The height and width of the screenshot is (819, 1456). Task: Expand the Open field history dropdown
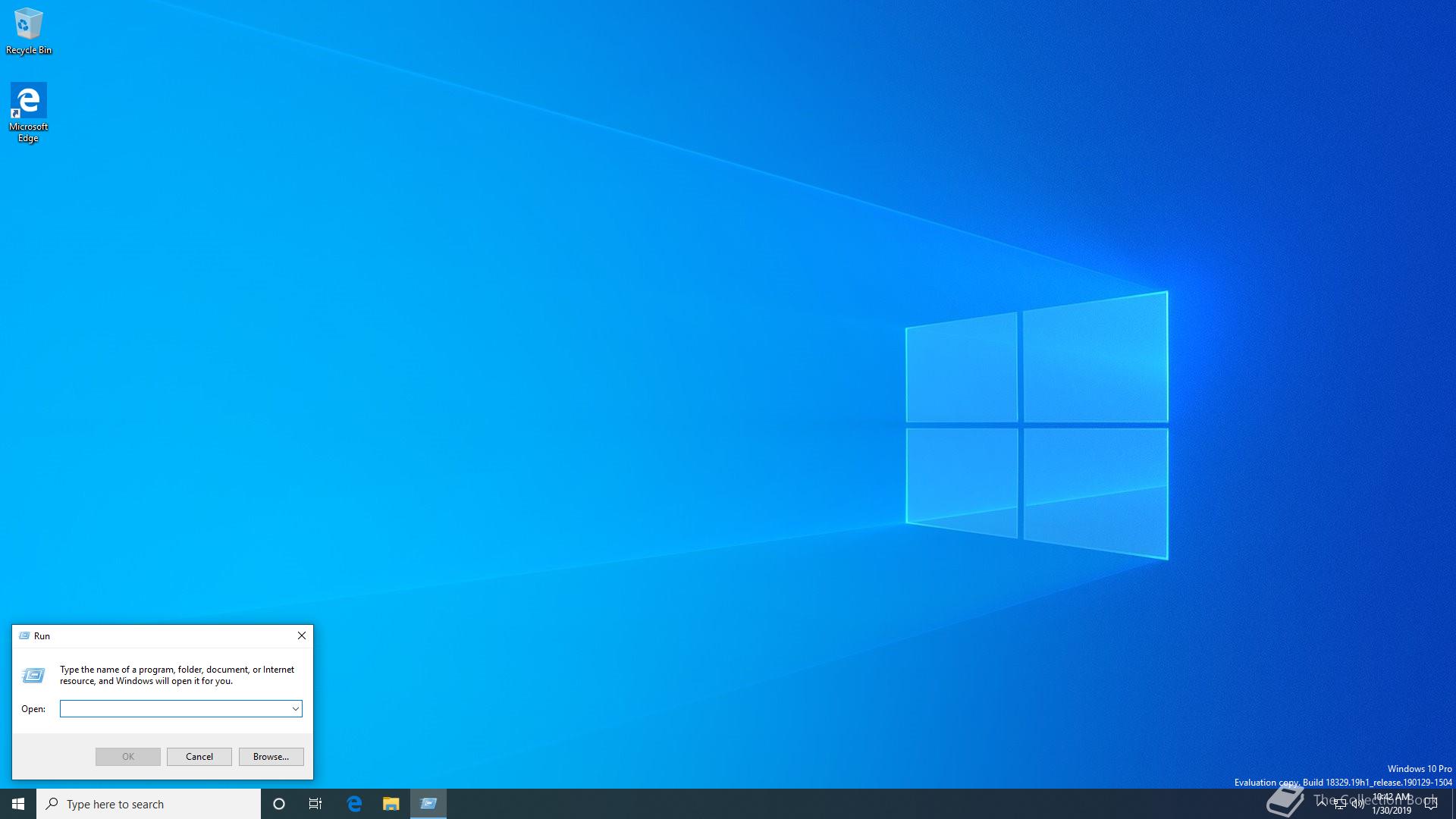(x=295, y=709)
